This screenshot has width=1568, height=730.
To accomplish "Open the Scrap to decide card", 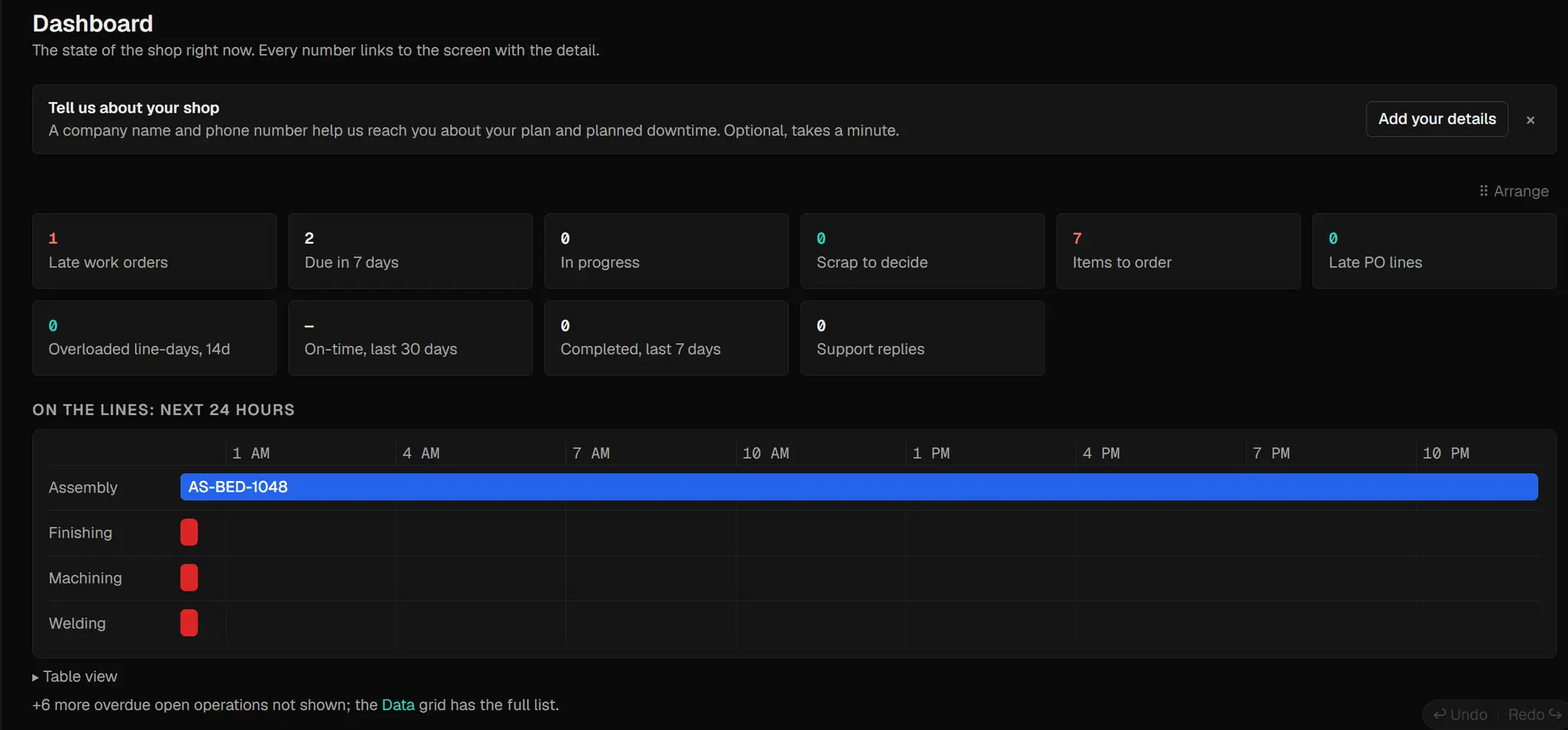I will click(x=922, y=250).
